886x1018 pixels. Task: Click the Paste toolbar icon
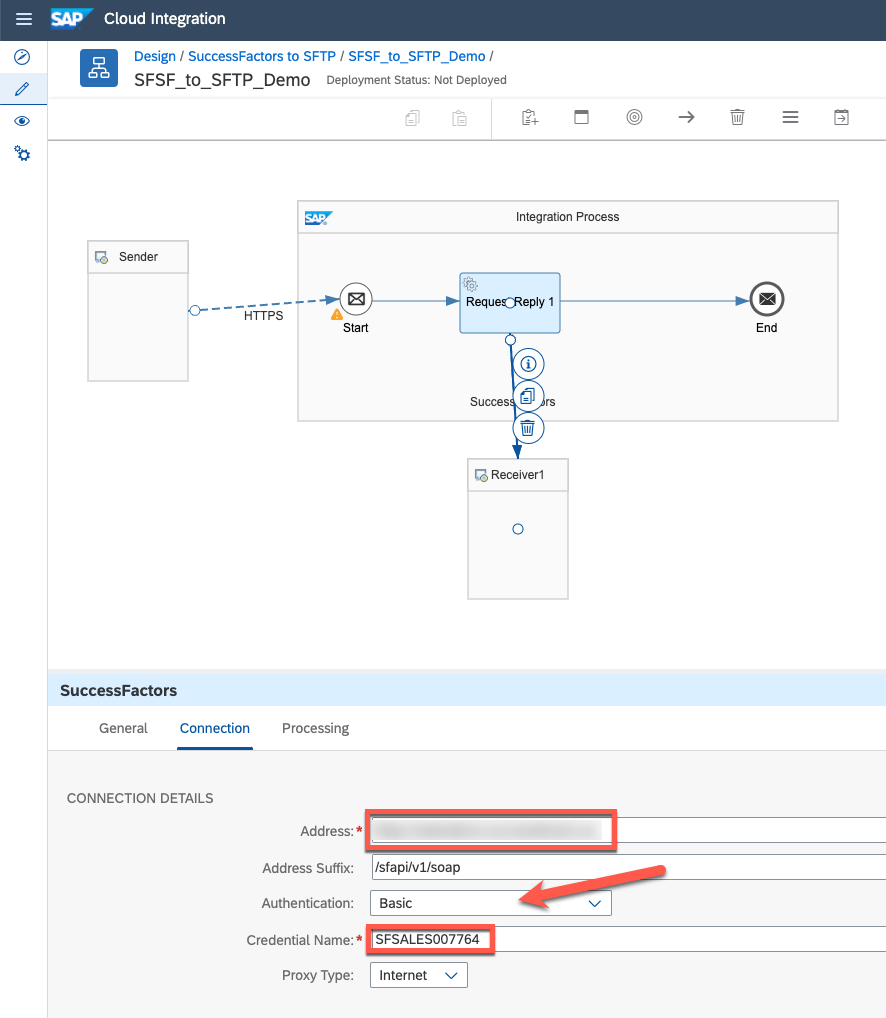(x=460, y=118)
